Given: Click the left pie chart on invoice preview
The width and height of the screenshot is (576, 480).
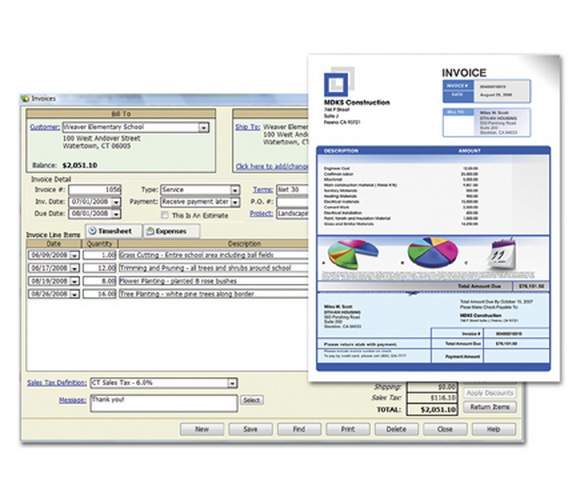Looking at the screenshot, I should point(352,254).
